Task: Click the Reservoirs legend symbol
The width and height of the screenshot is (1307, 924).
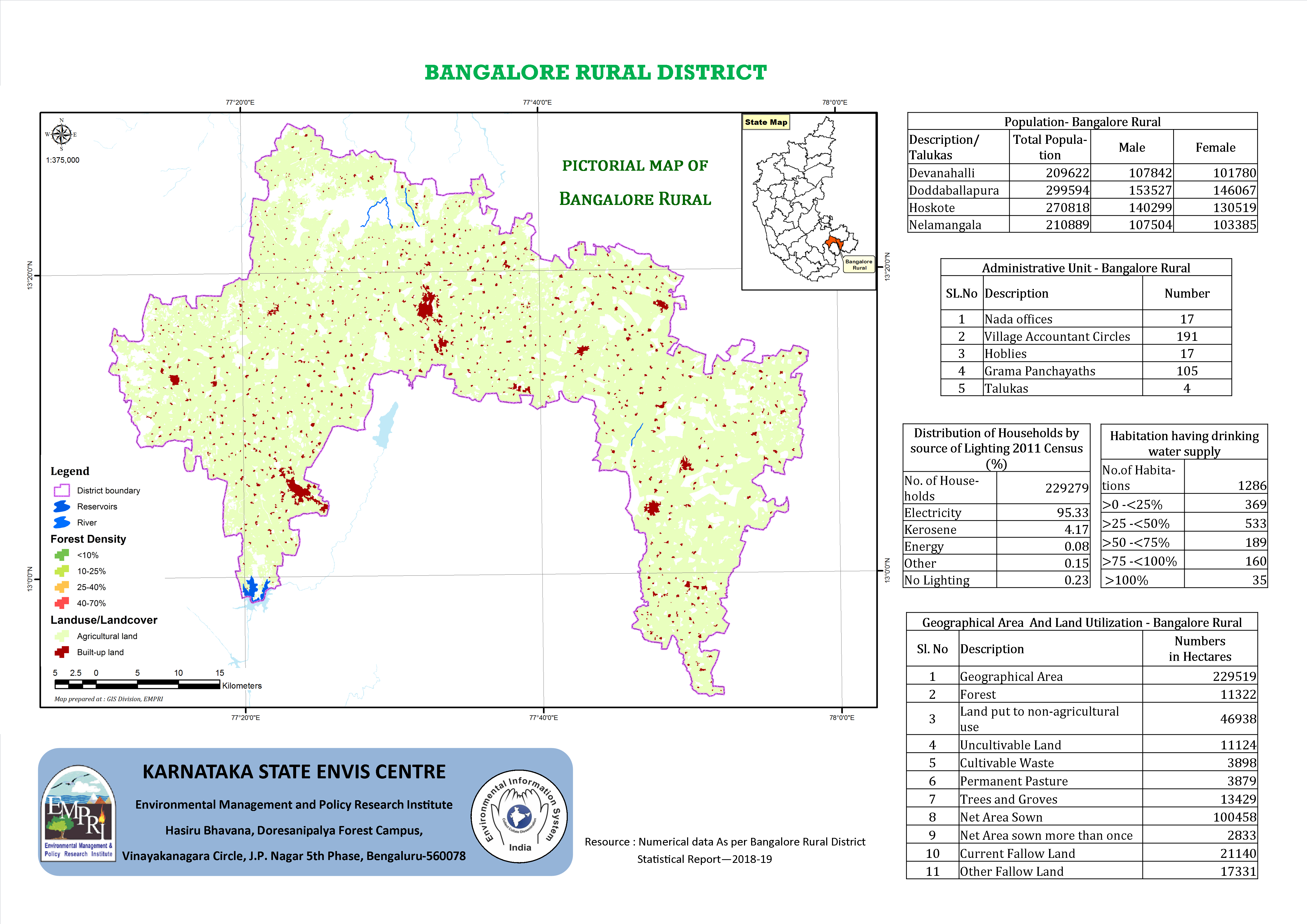Action: [61, 506]
